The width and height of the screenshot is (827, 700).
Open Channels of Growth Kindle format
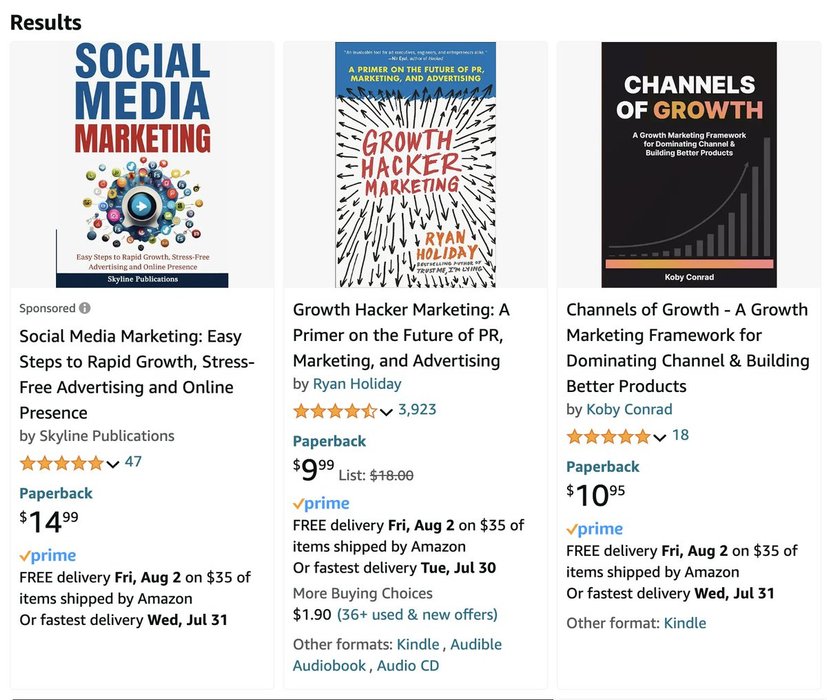[x=685, y=623]
